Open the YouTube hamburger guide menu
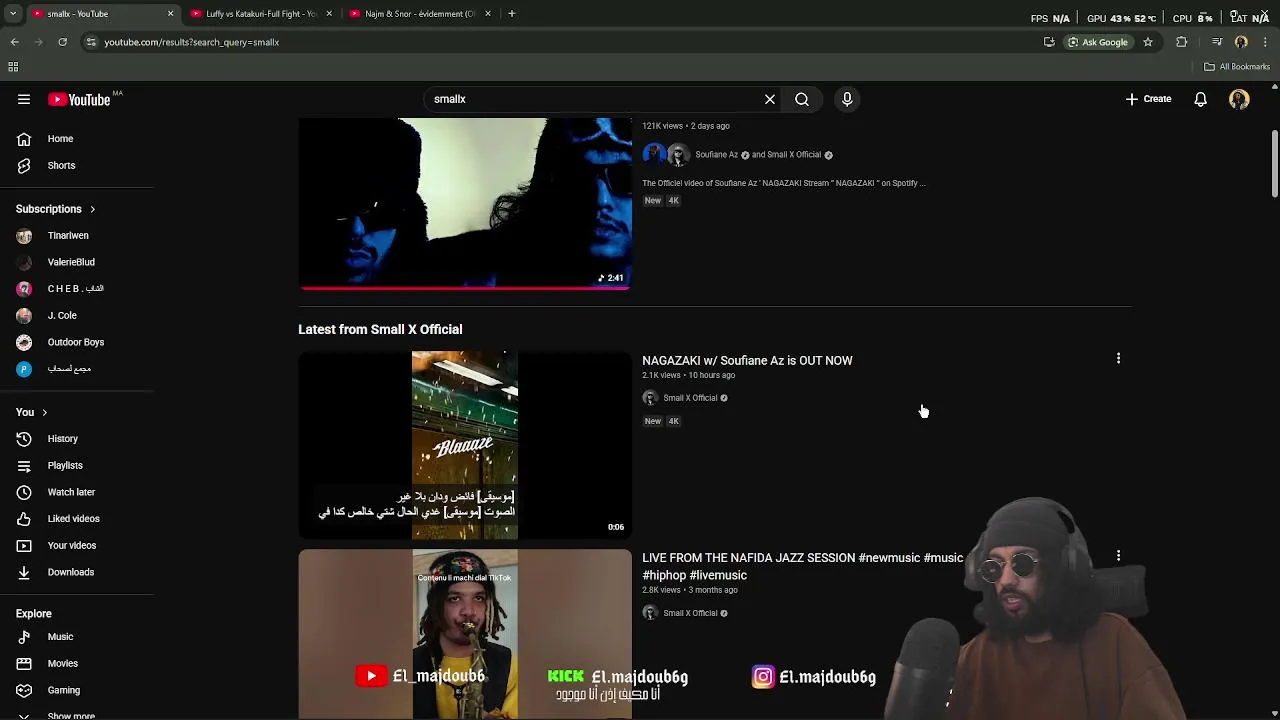 (24, 99)
